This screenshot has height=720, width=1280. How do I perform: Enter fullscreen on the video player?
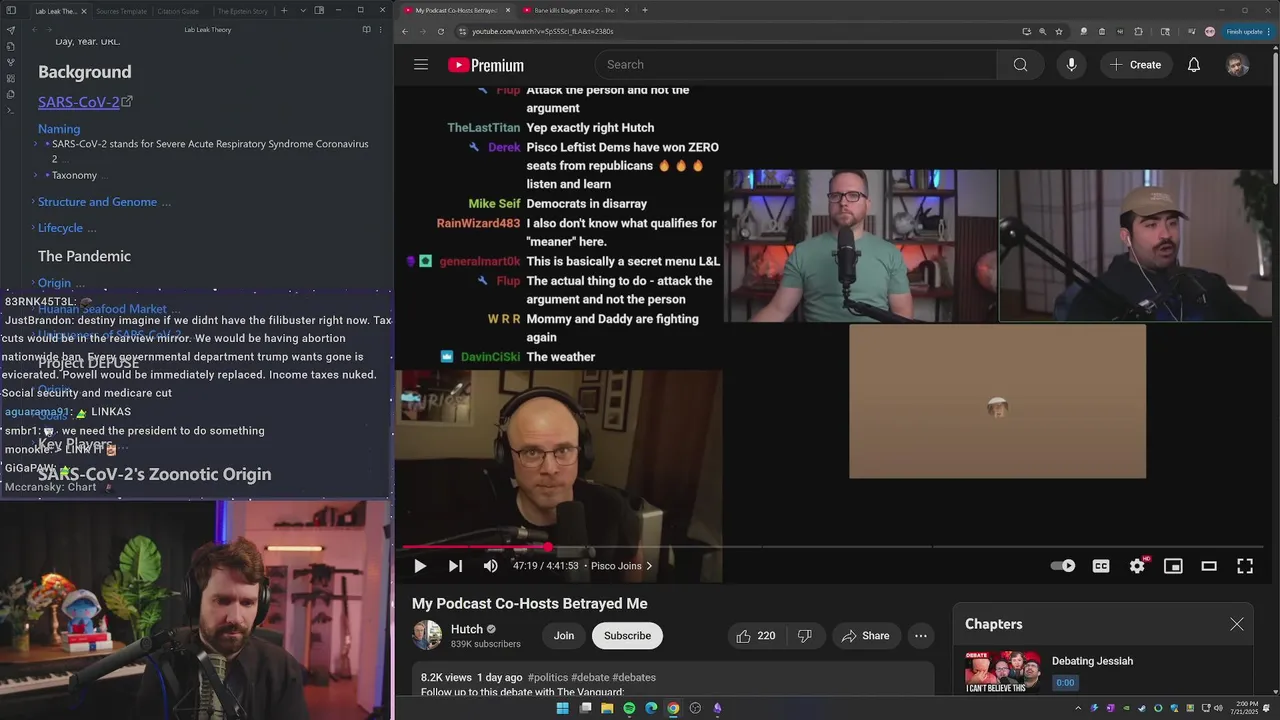[1245, 566]
